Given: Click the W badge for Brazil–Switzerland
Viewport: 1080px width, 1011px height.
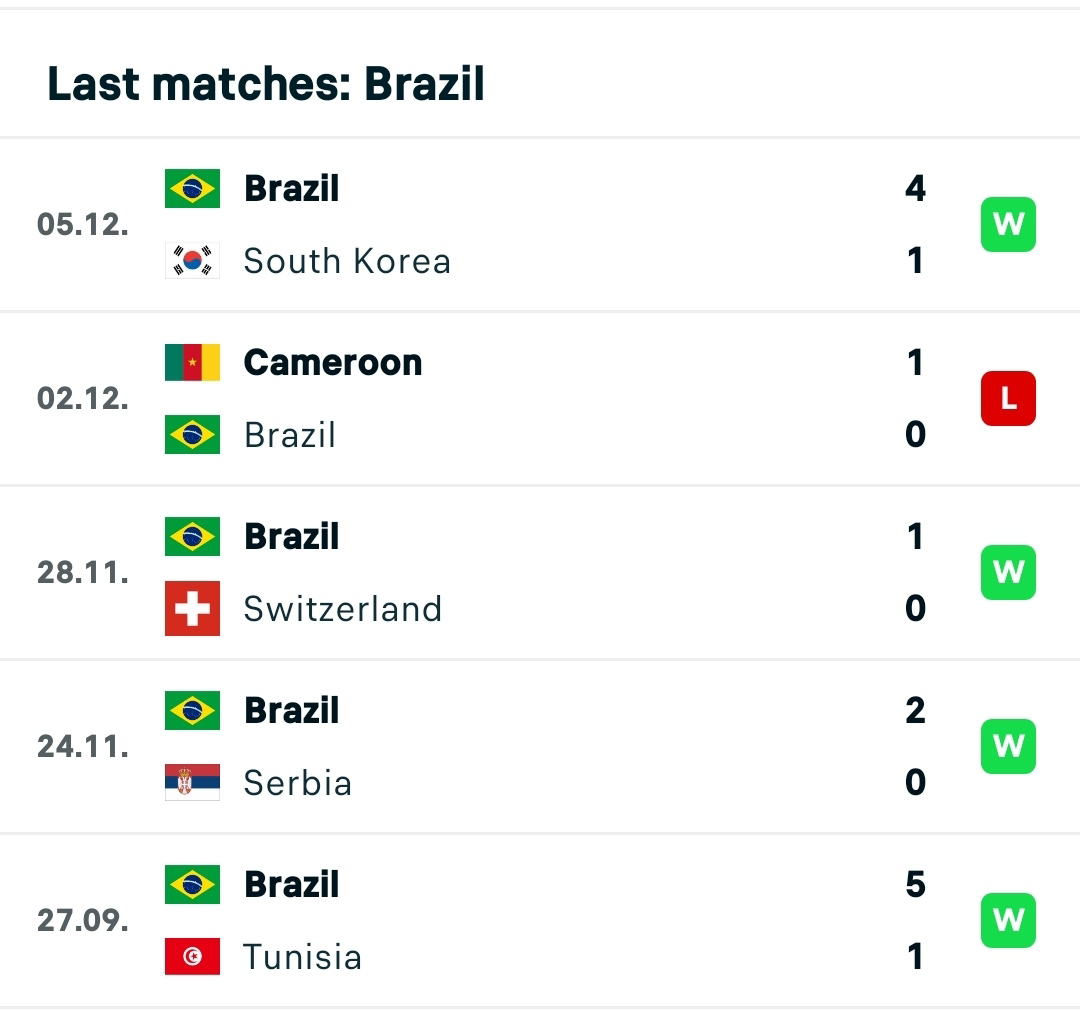Looking at the screenshot, I should [x=1008, y=572].
